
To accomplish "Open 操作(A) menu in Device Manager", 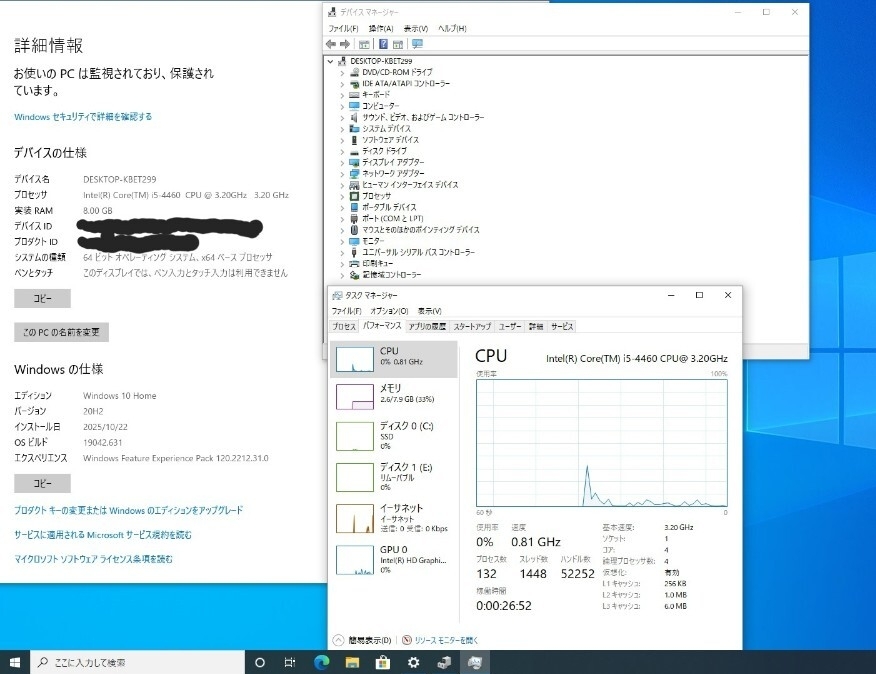I will point(381,29).
